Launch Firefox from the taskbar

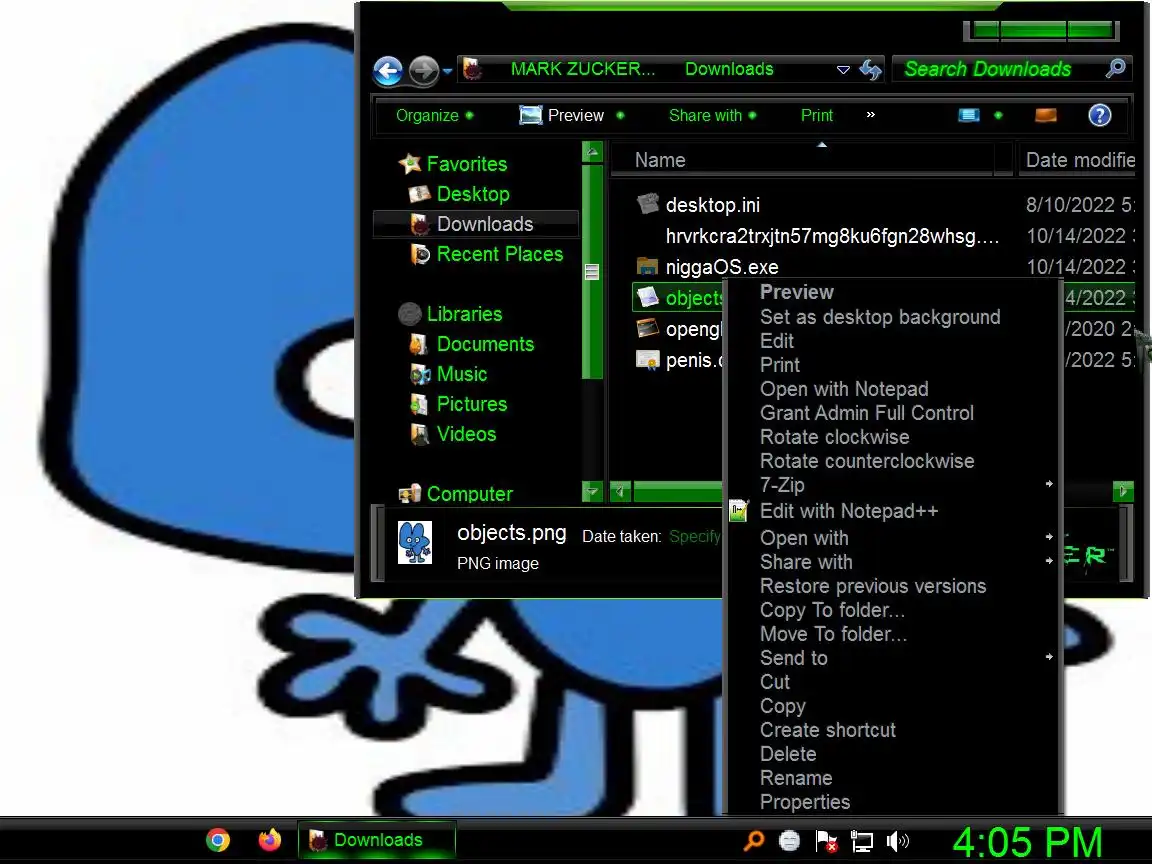coord(270,840)
